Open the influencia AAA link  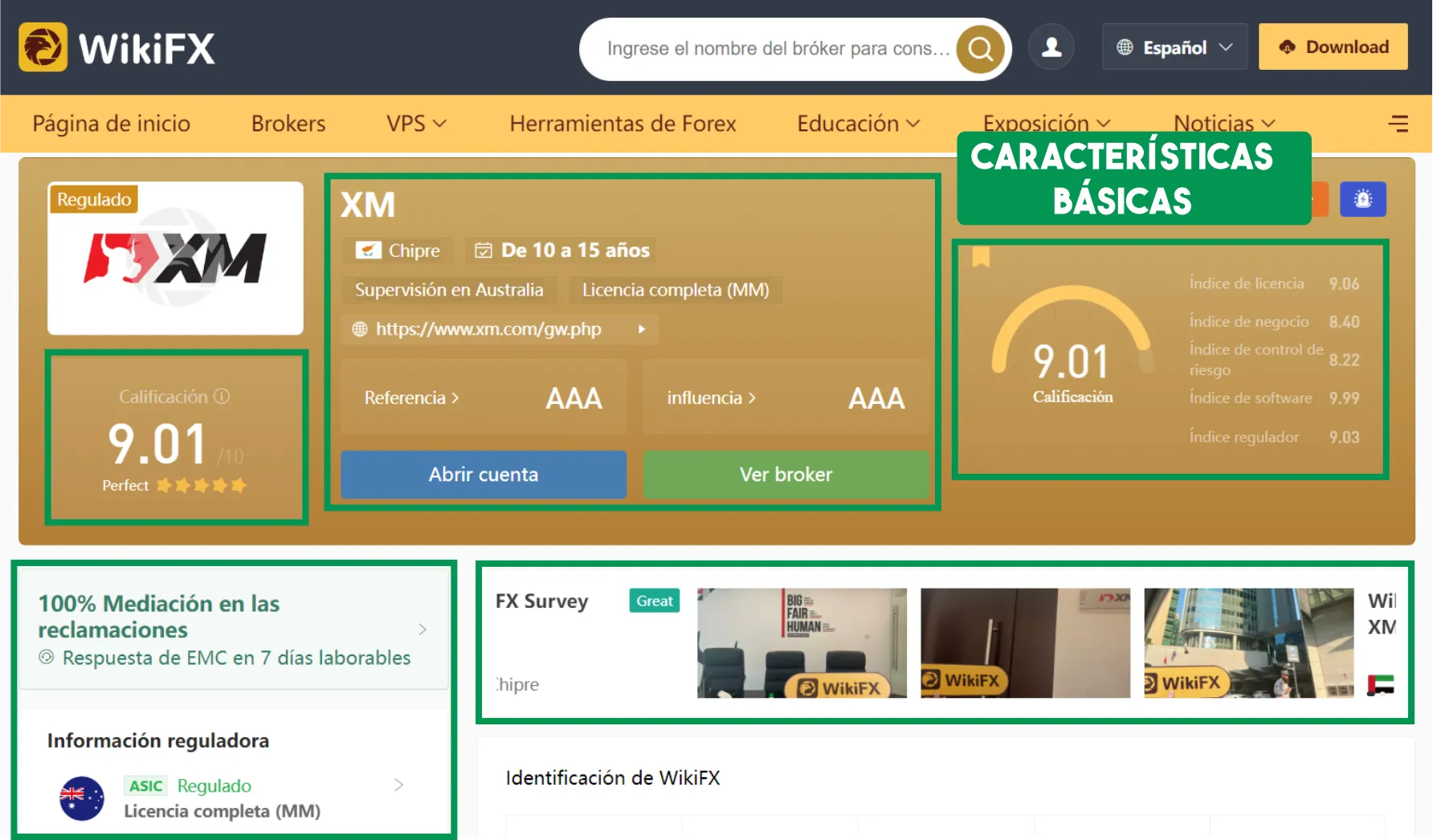[786, 398]
